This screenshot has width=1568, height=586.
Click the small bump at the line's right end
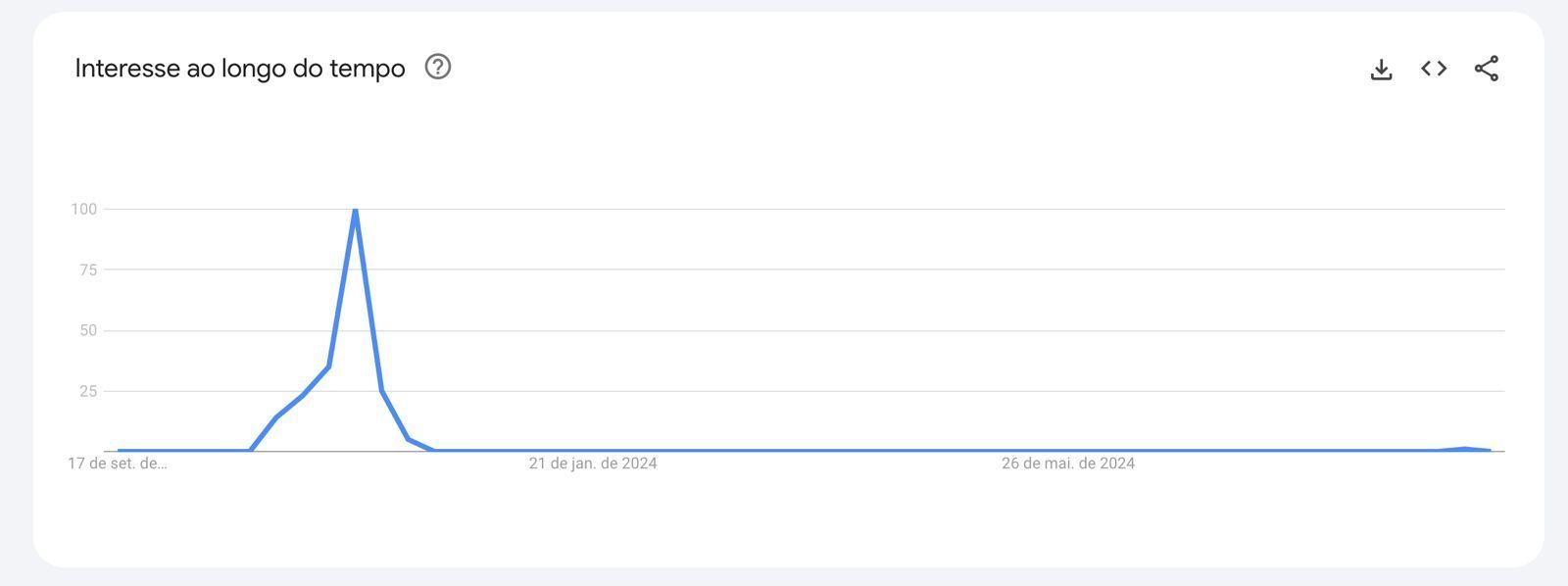[x=1464, y=449]
